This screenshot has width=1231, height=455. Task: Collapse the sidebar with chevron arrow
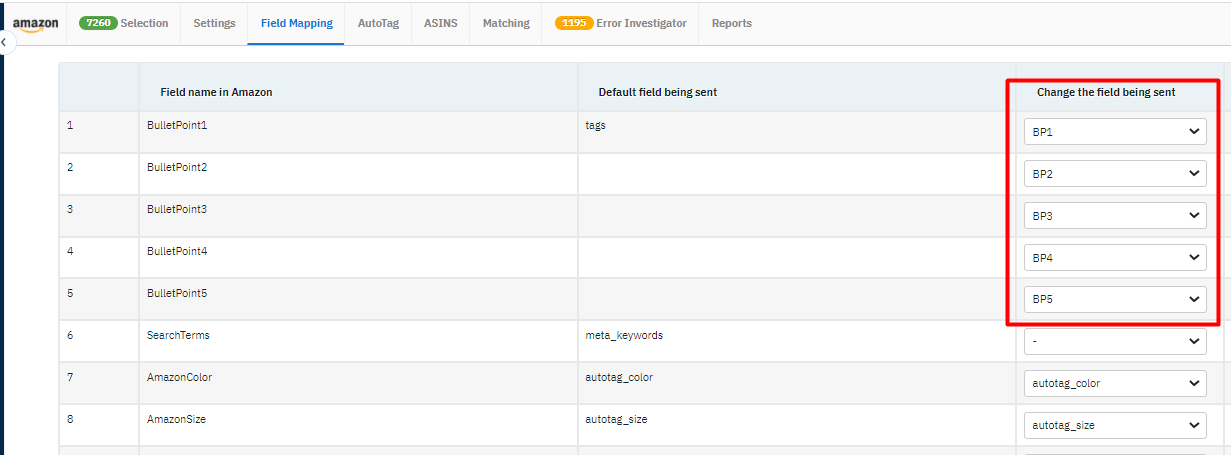pos(3,43)
